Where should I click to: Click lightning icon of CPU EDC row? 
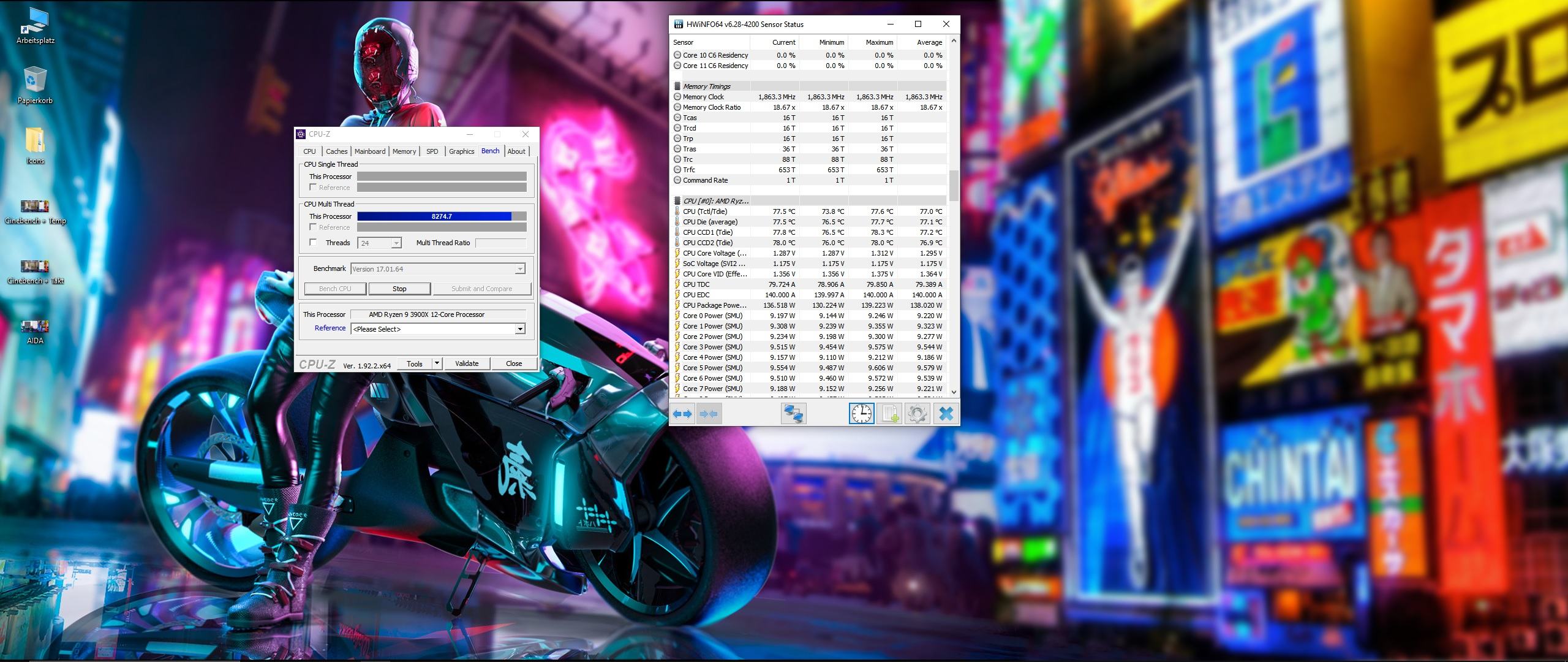(677, 295)
